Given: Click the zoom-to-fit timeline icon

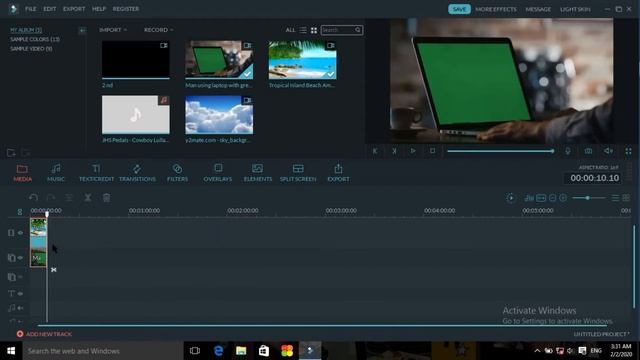Looking at the screenshot, I should pos(541,198).
